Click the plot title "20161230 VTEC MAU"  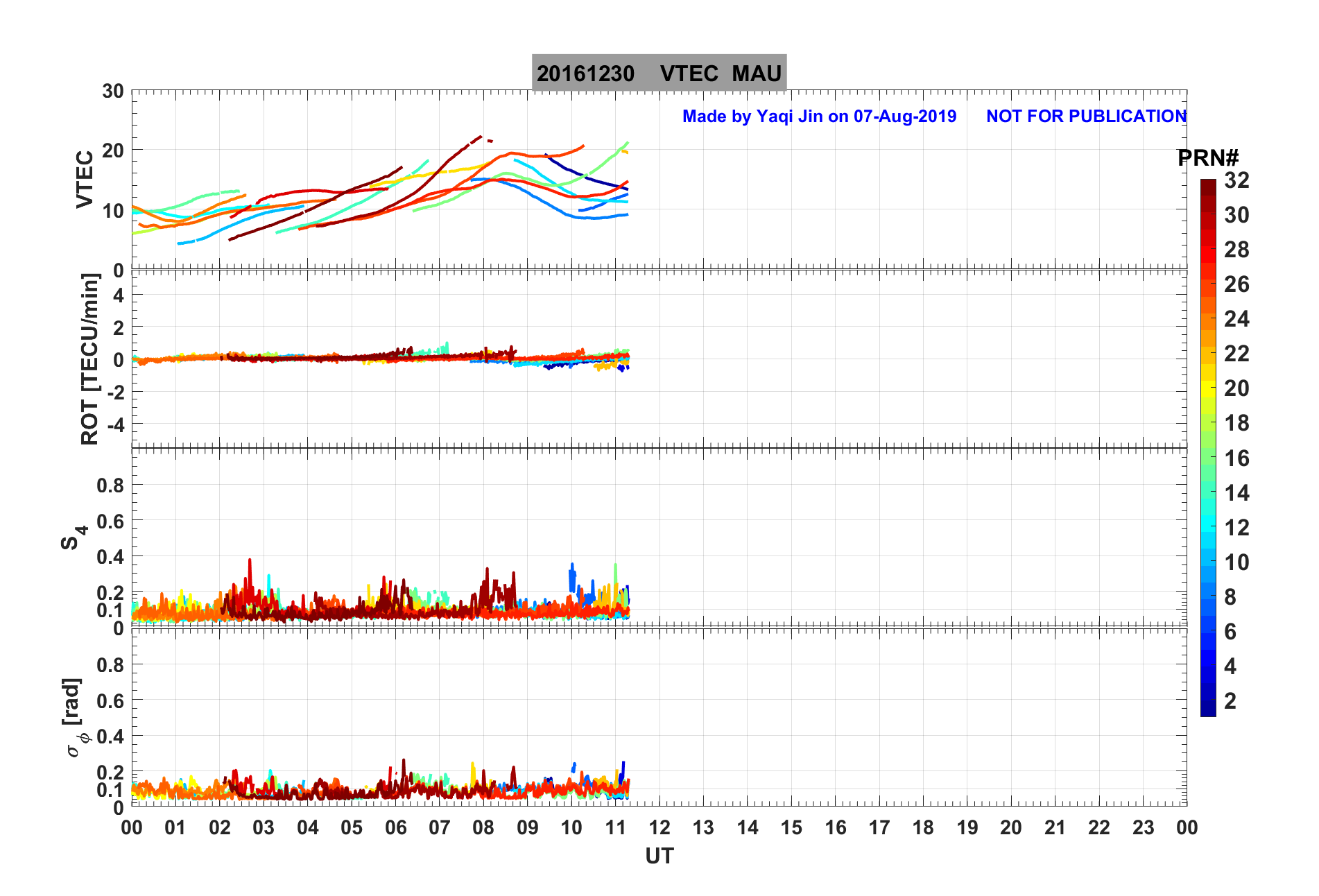click(659, 73)
